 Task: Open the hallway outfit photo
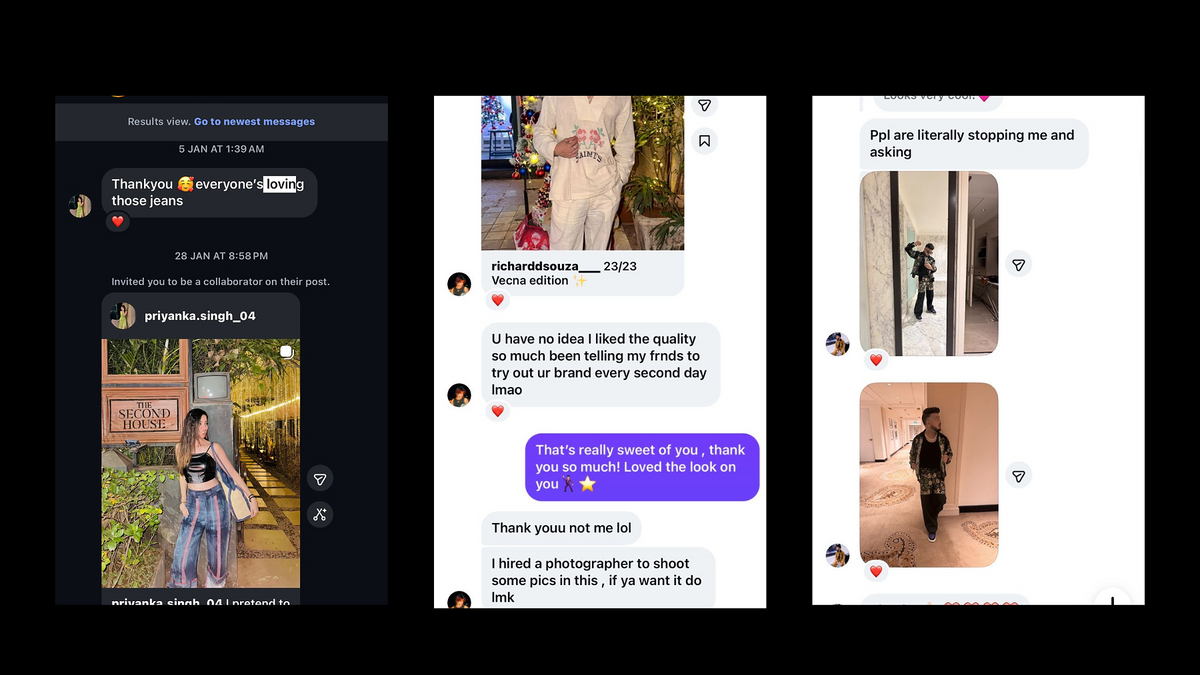pos(928,475)
